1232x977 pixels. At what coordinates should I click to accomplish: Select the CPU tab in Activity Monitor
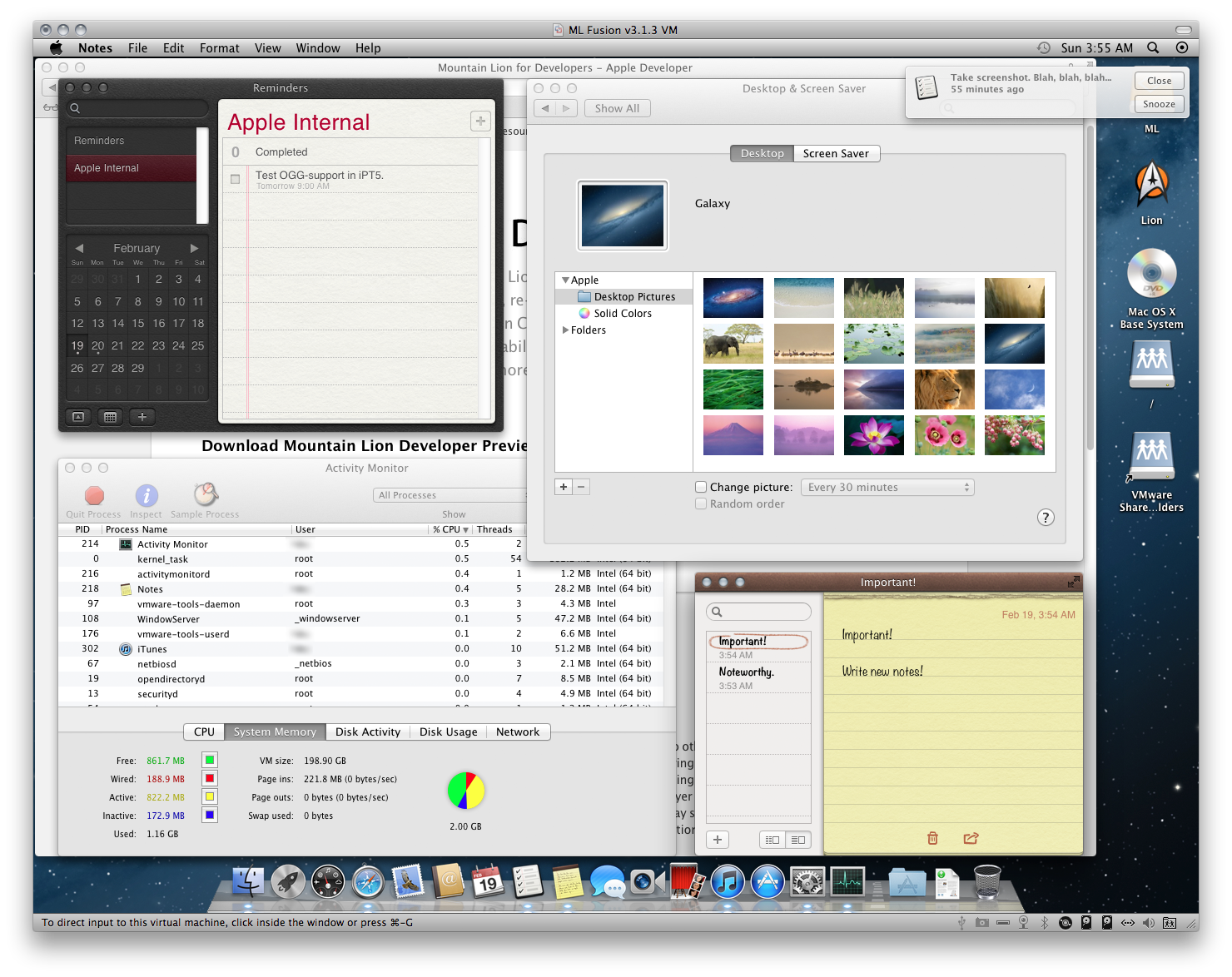click(204, 732)
